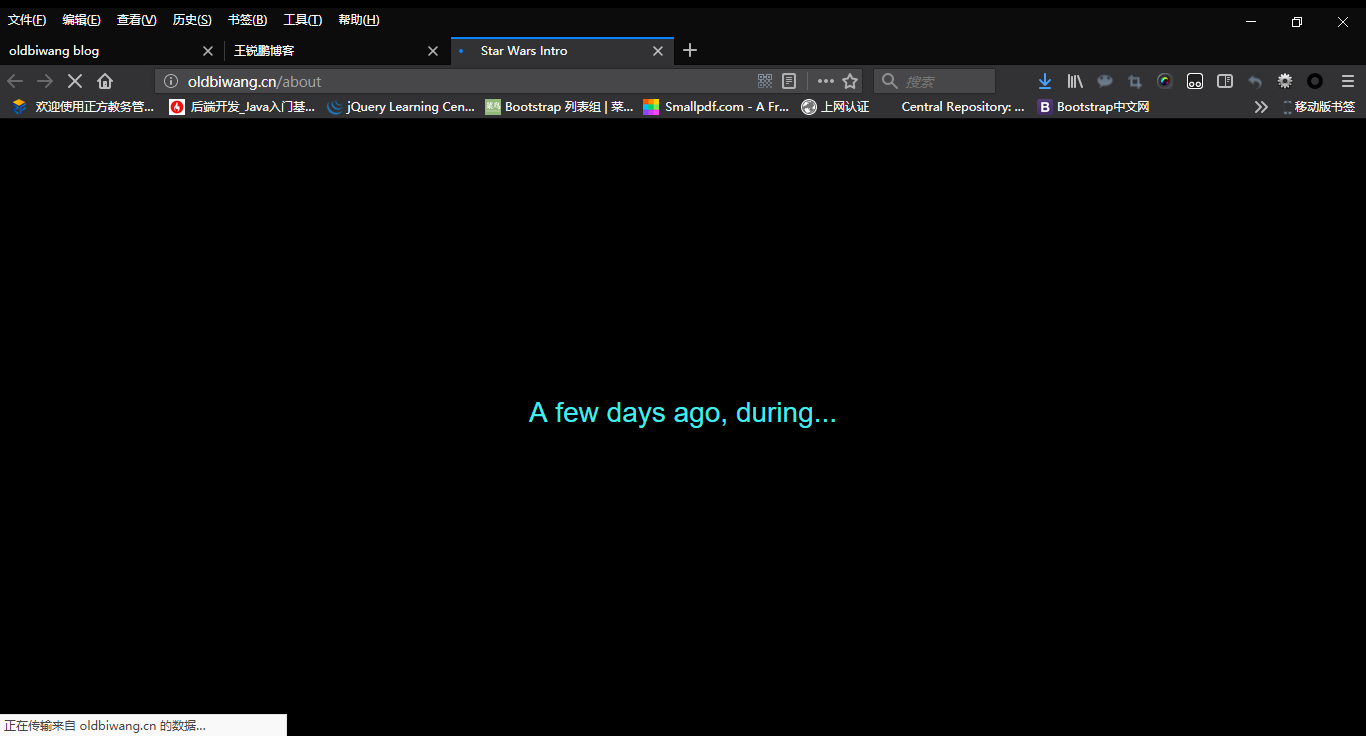Open the two-circle mask extension icon
The image size is (1366, 736).
[1195, 81]
